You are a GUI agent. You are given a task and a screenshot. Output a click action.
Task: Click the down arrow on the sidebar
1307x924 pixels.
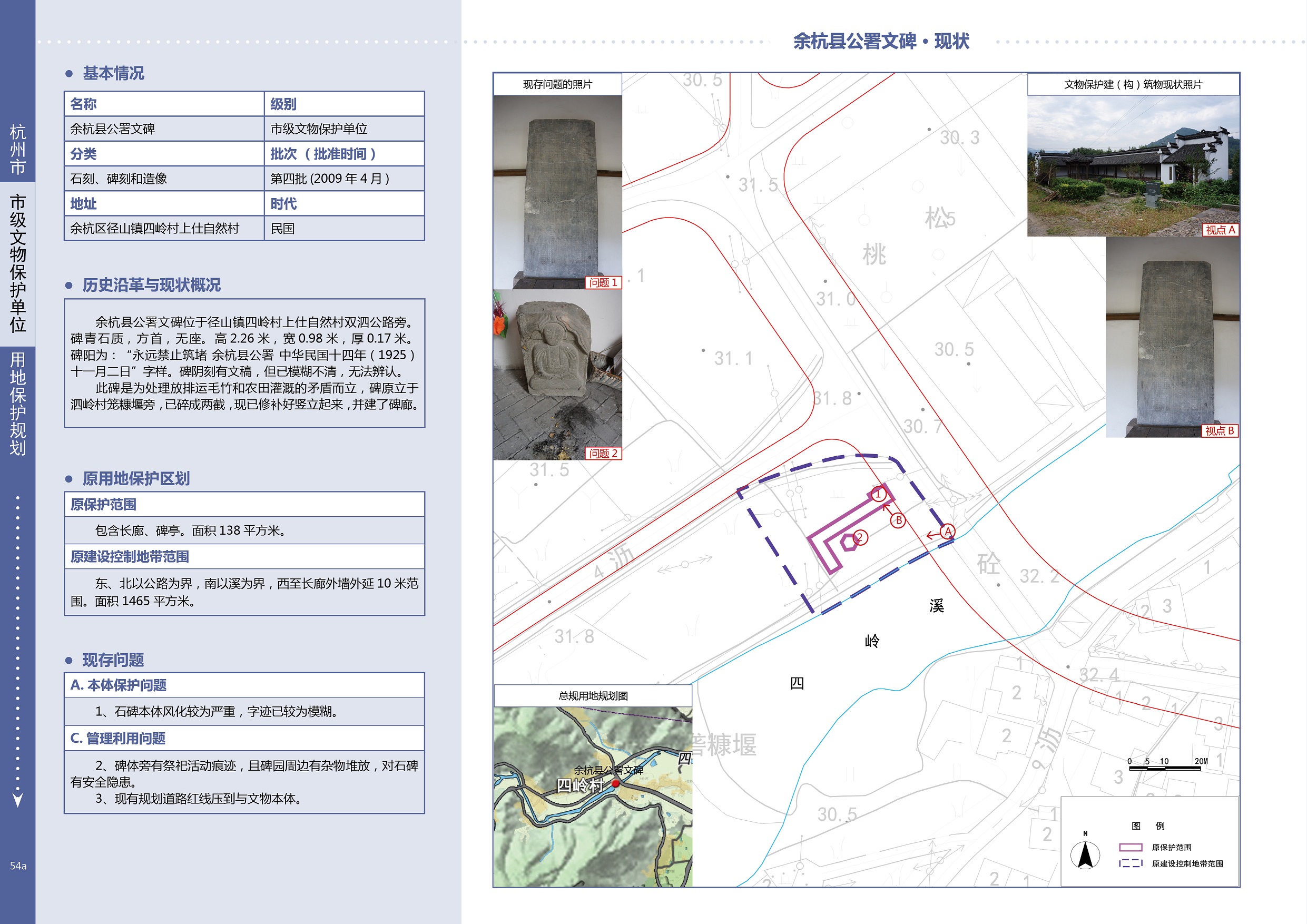pyautogui.click(x=17, y=799)
